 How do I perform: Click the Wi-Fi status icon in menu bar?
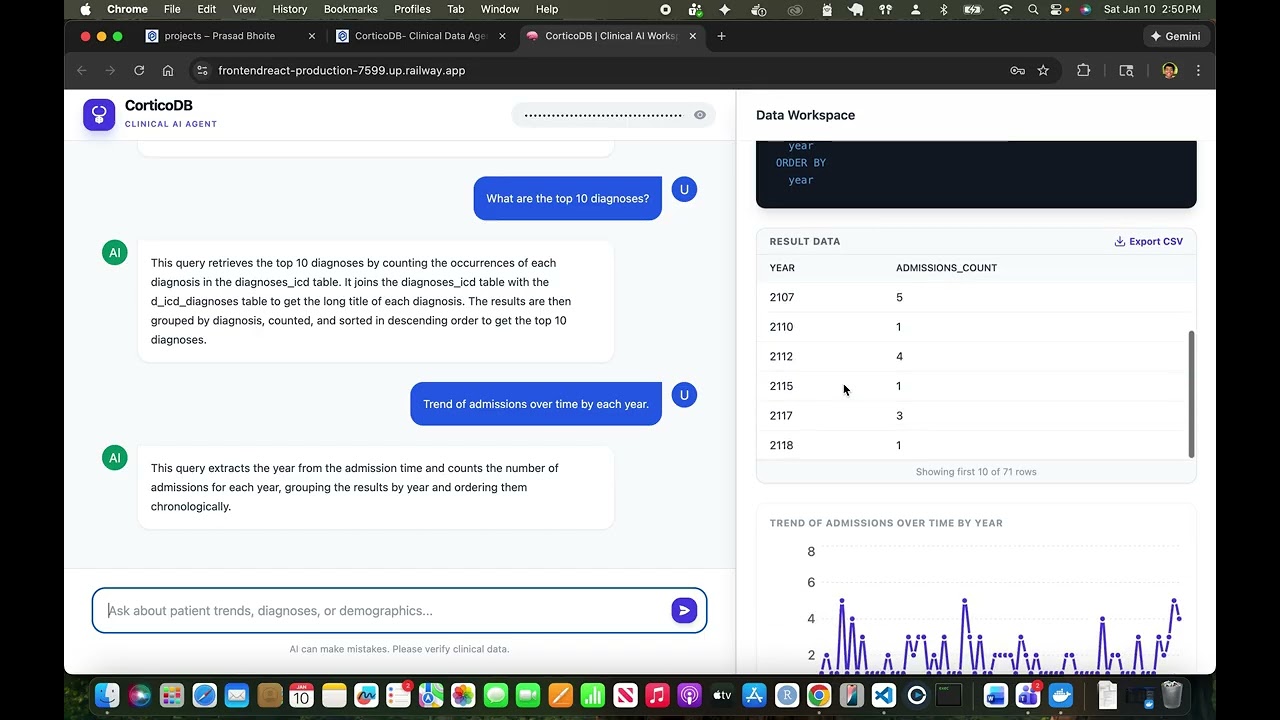[1005, 9]
